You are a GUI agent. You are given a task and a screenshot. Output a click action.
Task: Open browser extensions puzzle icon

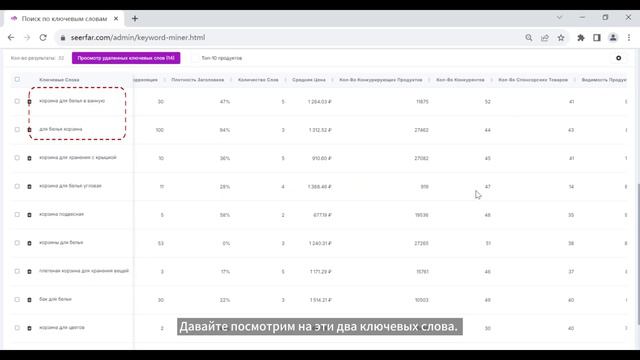tap(581, 38)
